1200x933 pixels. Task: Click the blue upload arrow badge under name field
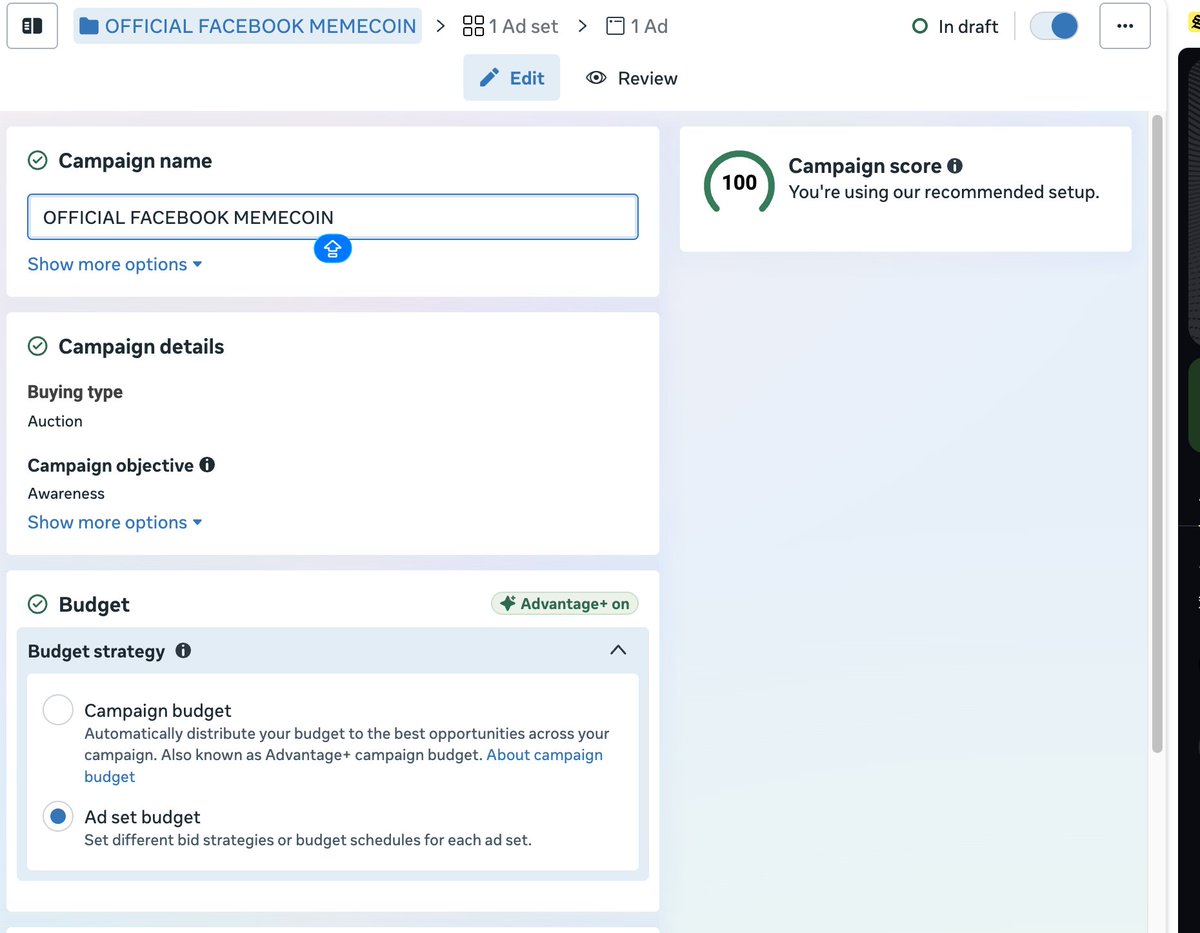click(333, 249)
